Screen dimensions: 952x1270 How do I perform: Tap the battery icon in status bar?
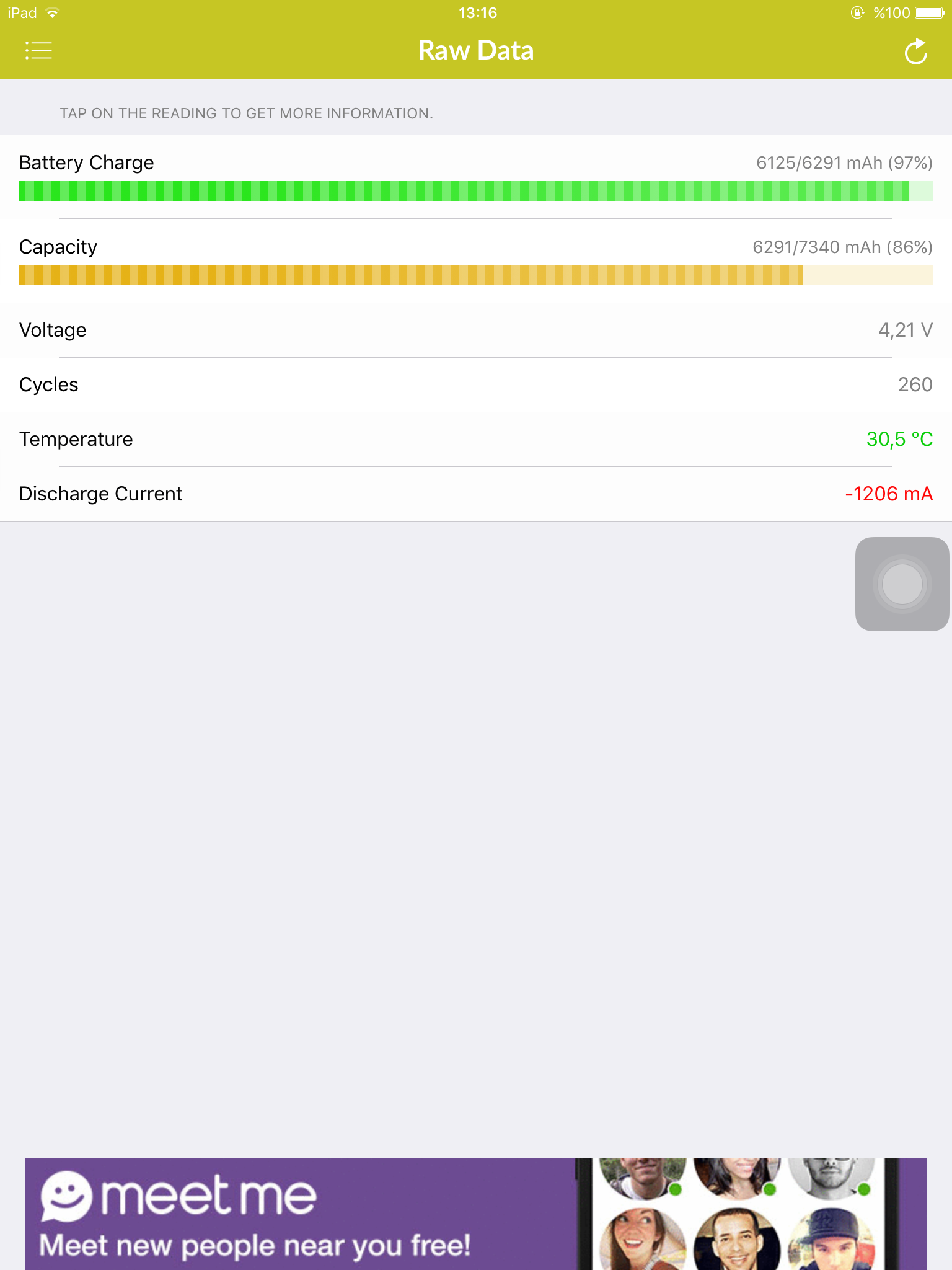[x=929, y=13]
